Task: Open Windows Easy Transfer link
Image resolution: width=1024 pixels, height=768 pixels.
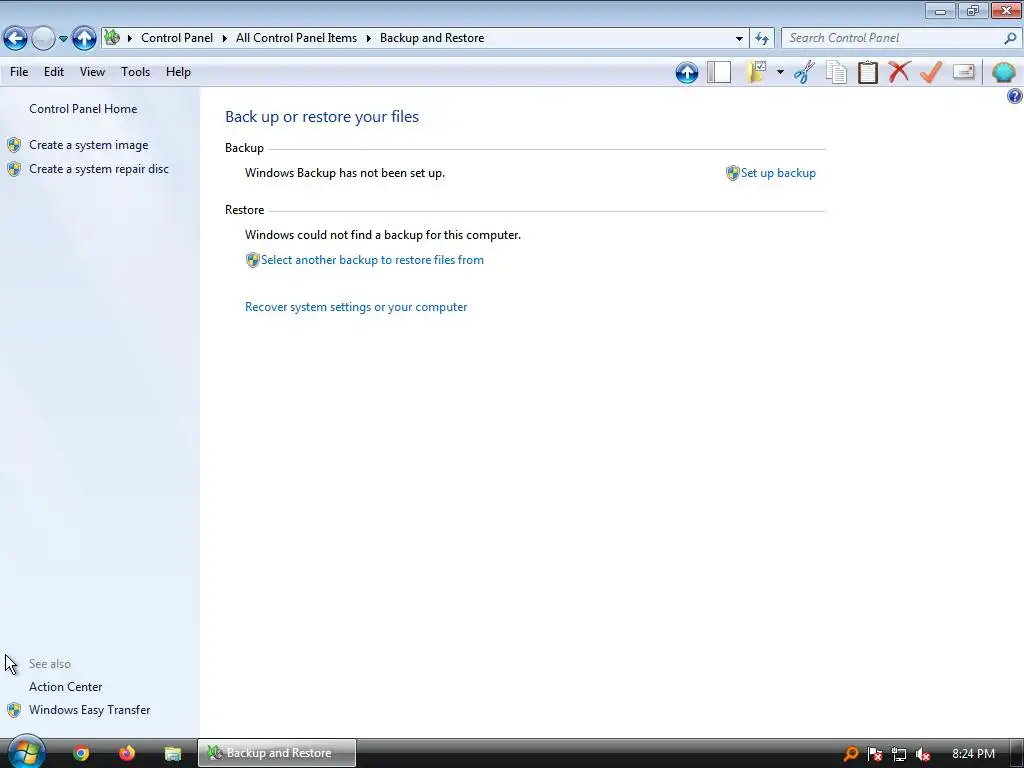Action: [89, 710]
